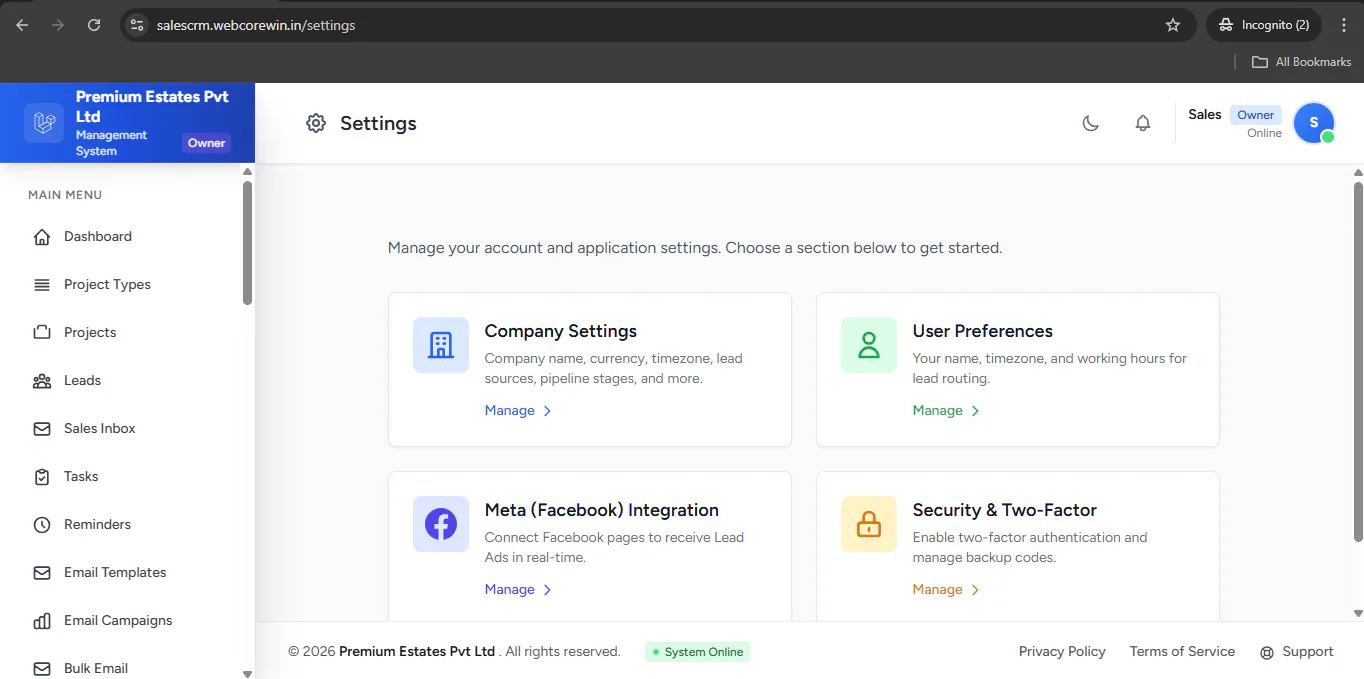
Task: Toggle dark mode with the moon icon
Action: point(1091,123)
